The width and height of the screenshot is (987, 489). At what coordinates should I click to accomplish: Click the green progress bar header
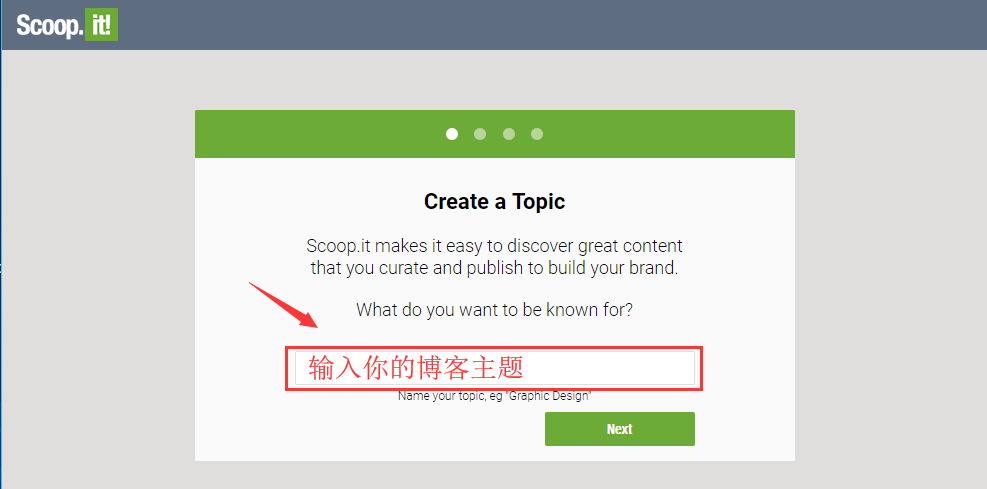point(495,134)
